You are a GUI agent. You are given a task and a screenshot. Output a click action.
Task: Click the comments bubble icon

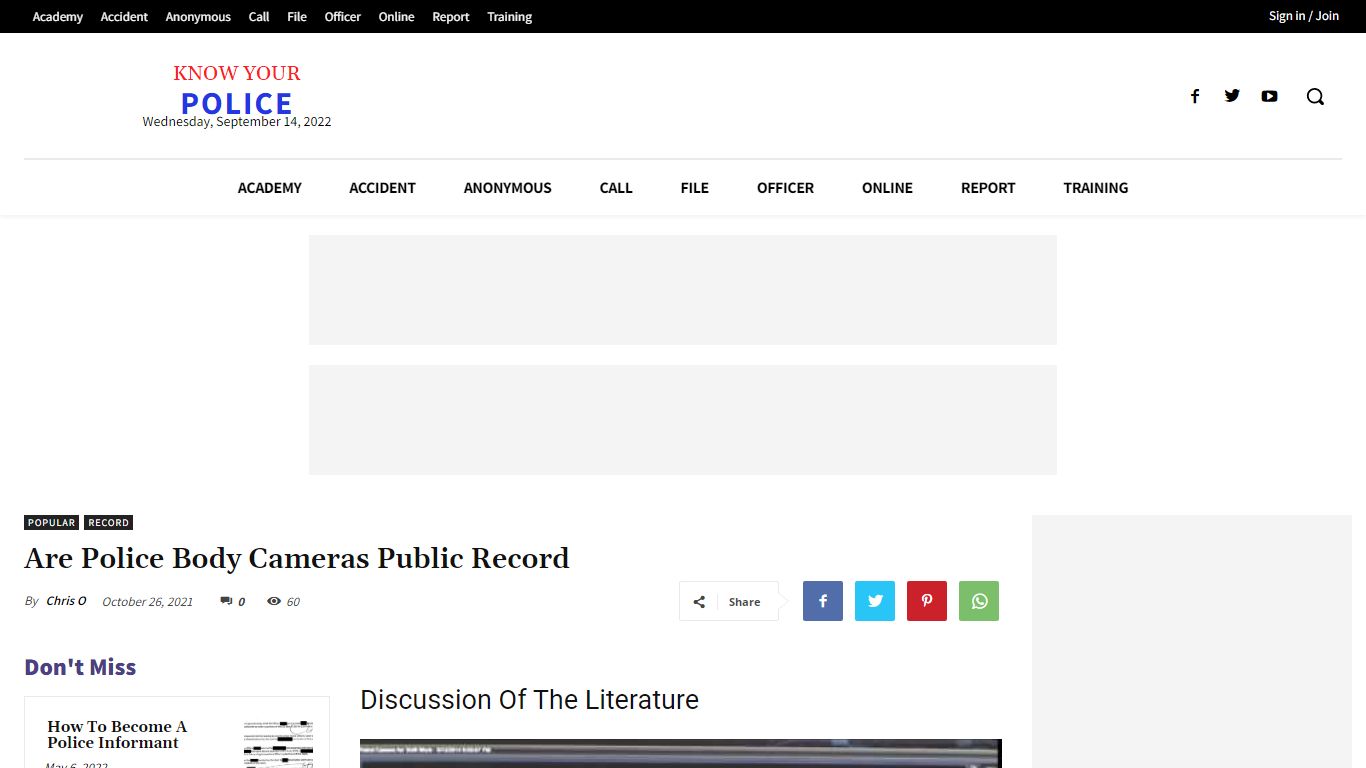pos(226,601)
